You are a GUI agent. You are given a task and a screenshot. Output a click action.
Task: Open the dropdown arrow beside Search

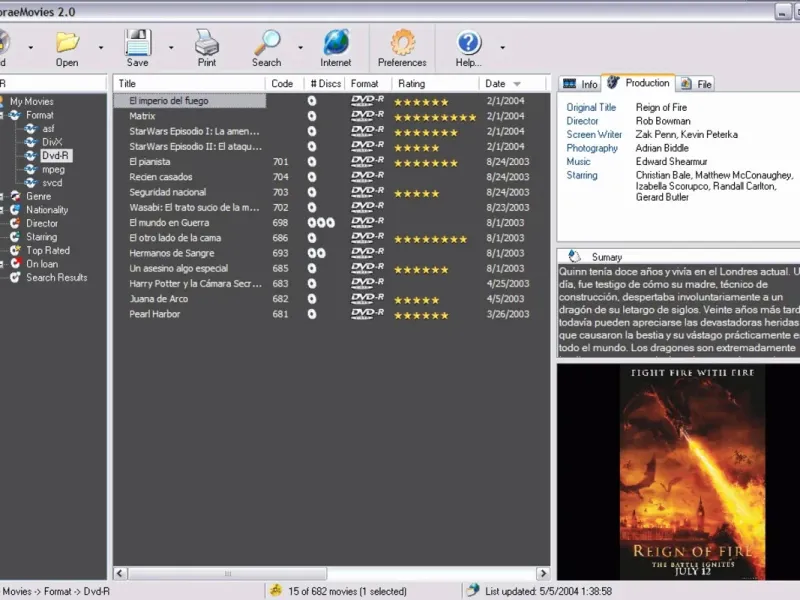coord(301,47)
